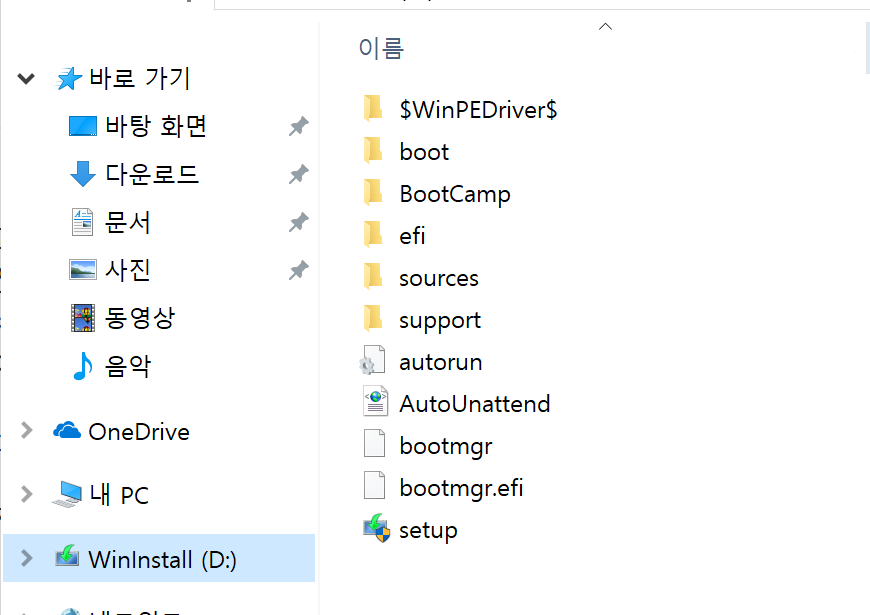
Task: Select WinInstall (D:) label in navigation pane
Action: (163, 559)
